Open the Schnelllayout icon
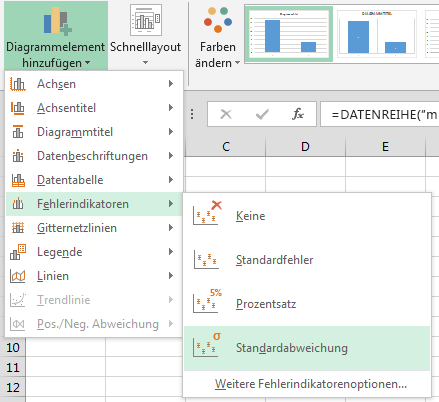Image resolution: width=439 pixels, height=402 pixels. click(146, 20)
